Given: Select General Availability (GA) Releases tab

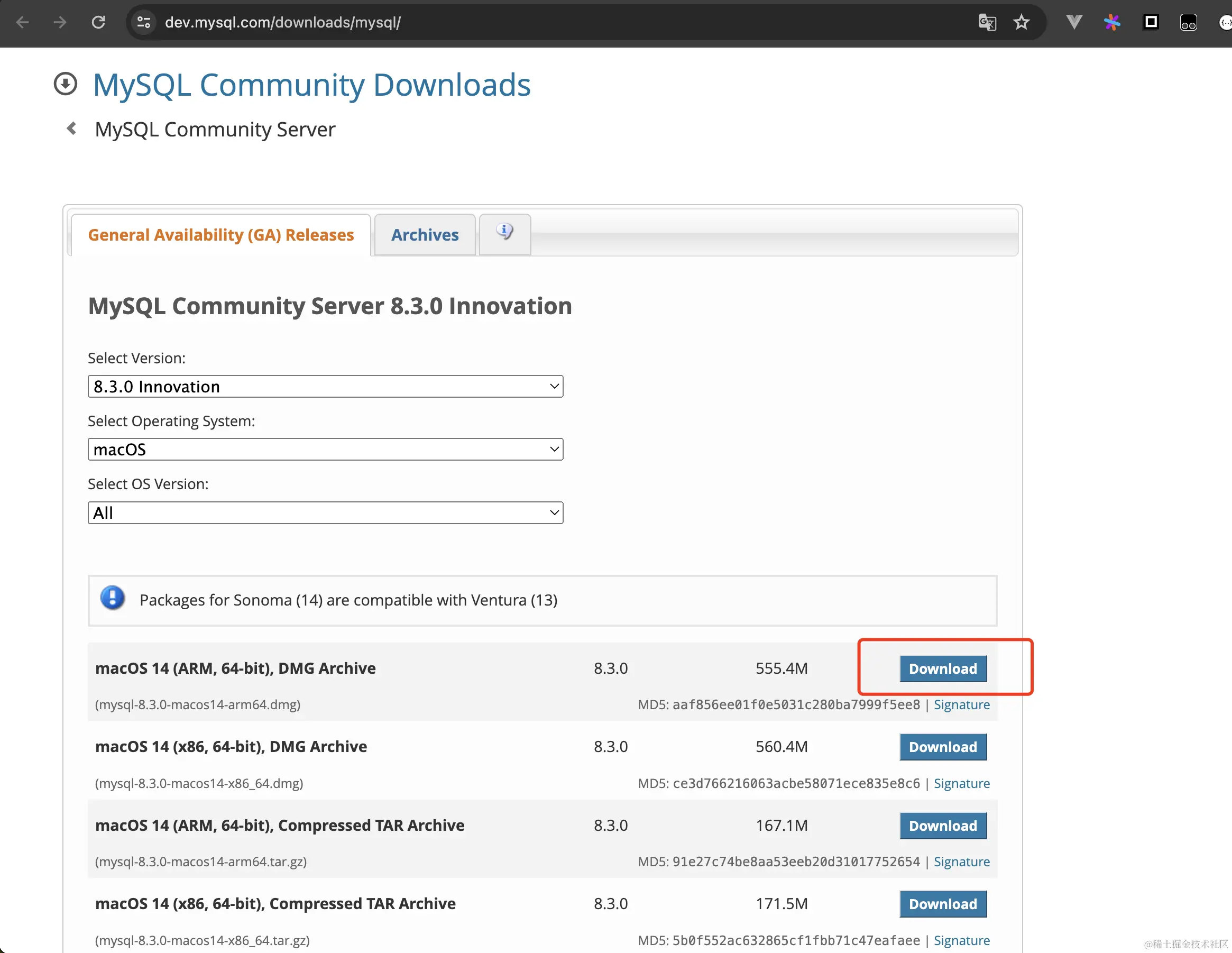Looking at the screenshot, I should coord(220,235).
